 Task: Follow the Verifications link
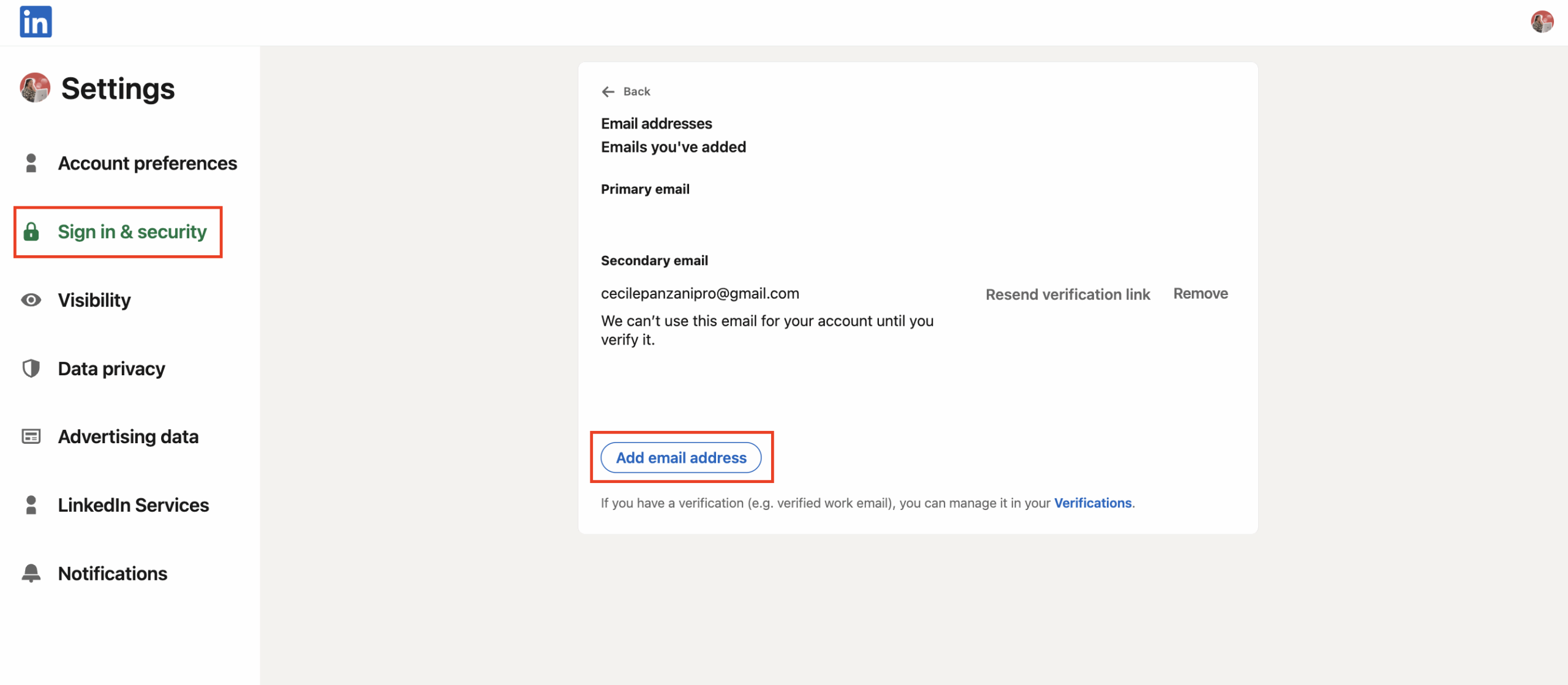(1092, 503)
